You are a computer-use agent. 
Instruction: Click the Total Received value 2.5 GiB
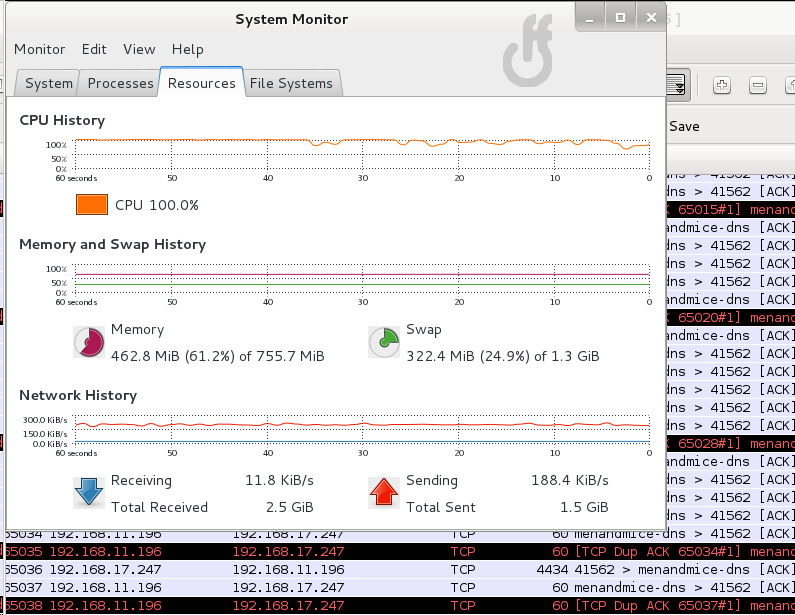tap(290, 507)
